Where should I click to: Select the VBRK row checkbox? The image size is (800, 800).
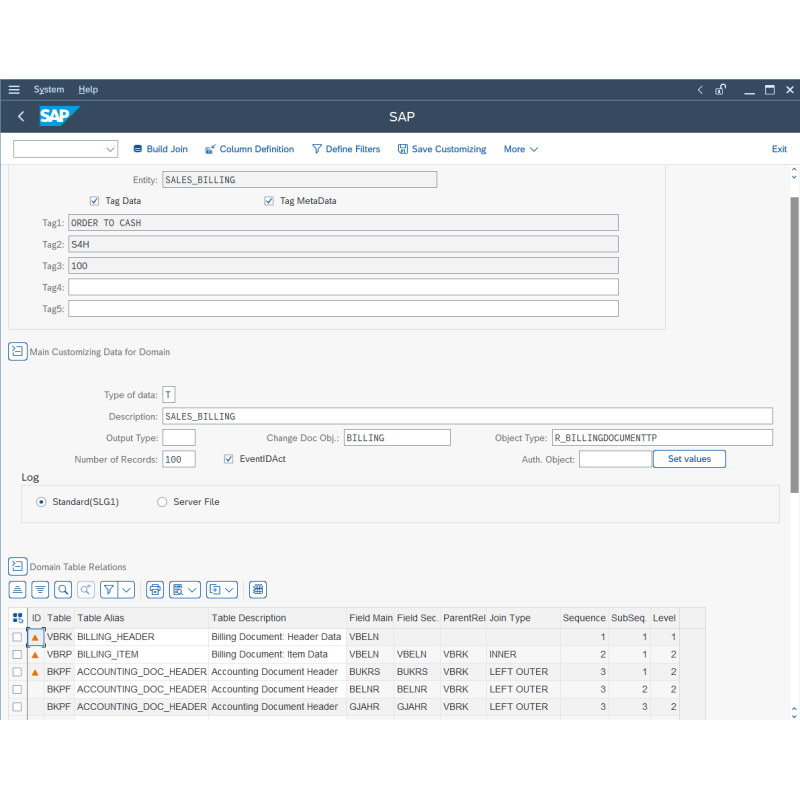tap(17, 637)
